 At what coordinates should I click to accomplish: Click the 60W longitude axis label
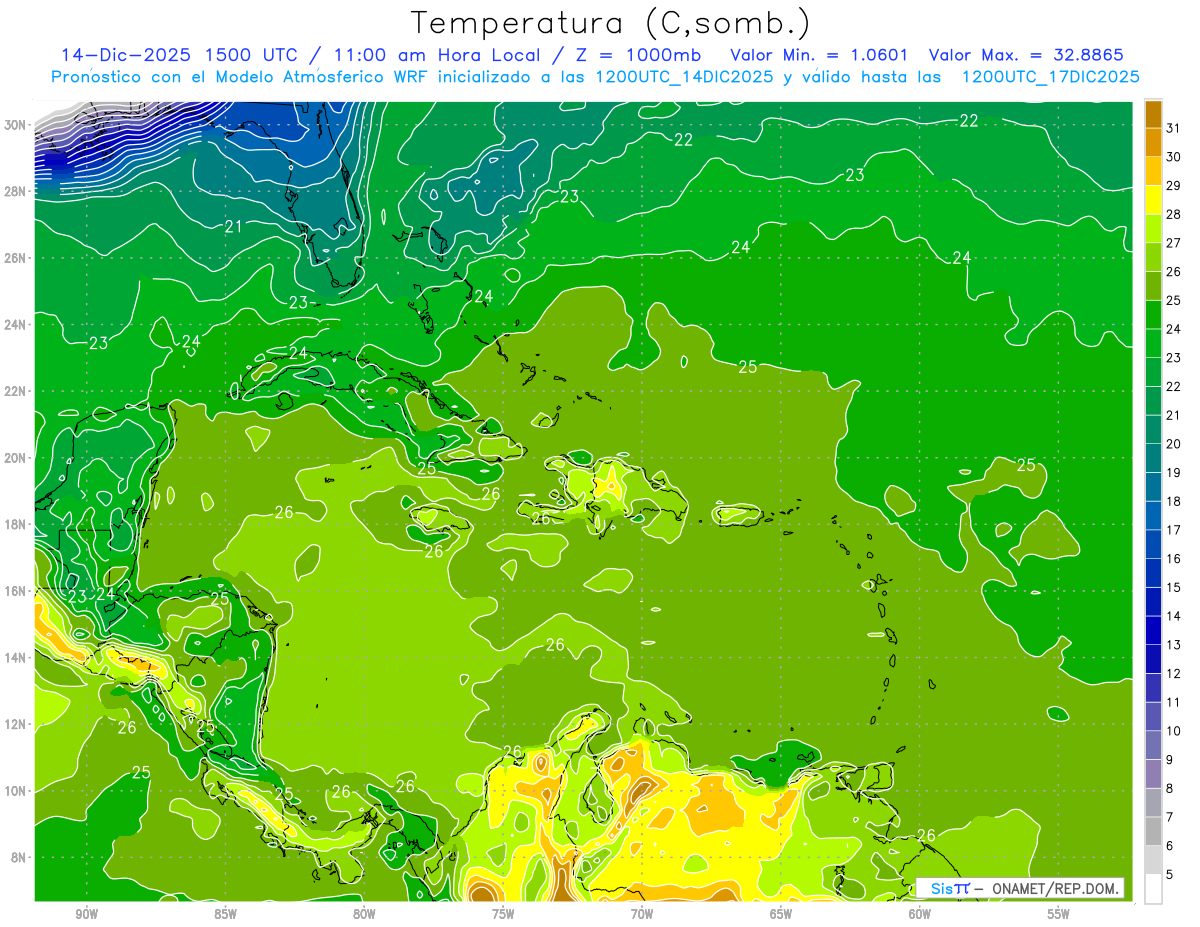point(920,914)
